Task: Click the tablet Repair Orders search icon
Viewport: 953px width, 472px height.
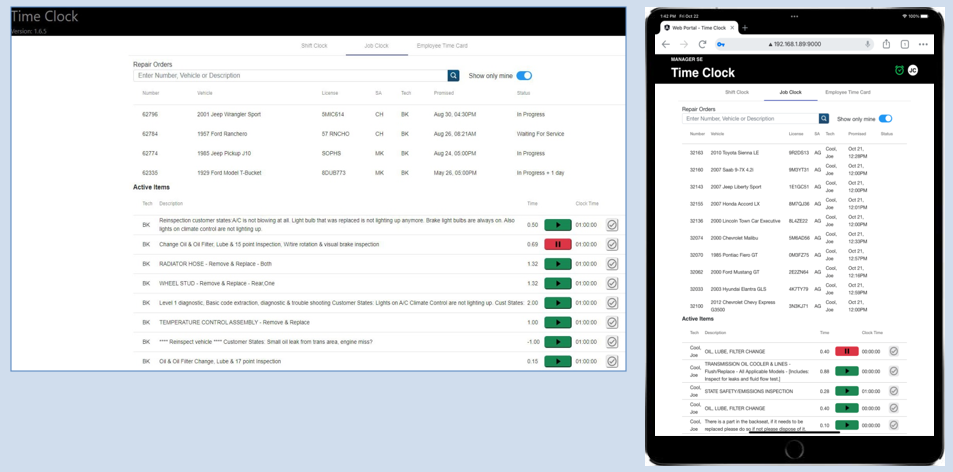Action: [825, 118]
